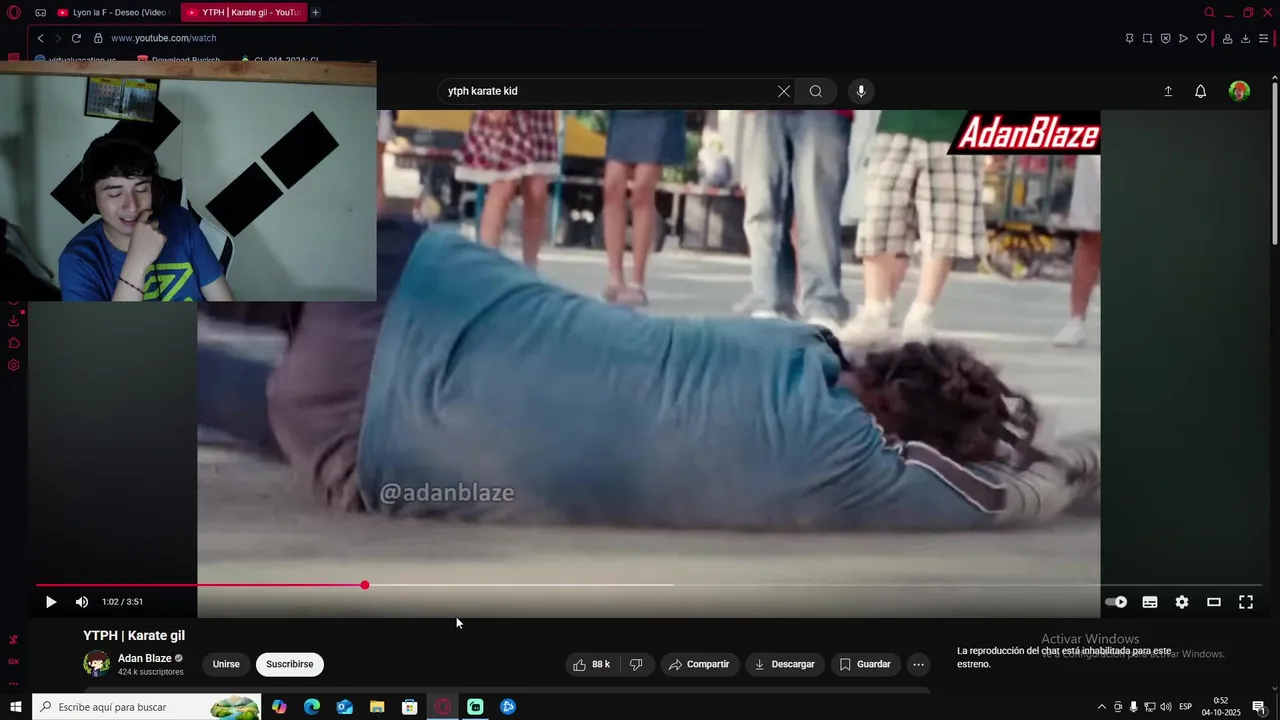Open sidebar settings gear icon
Screen dimensions: 1280x720
coord(14,365)
